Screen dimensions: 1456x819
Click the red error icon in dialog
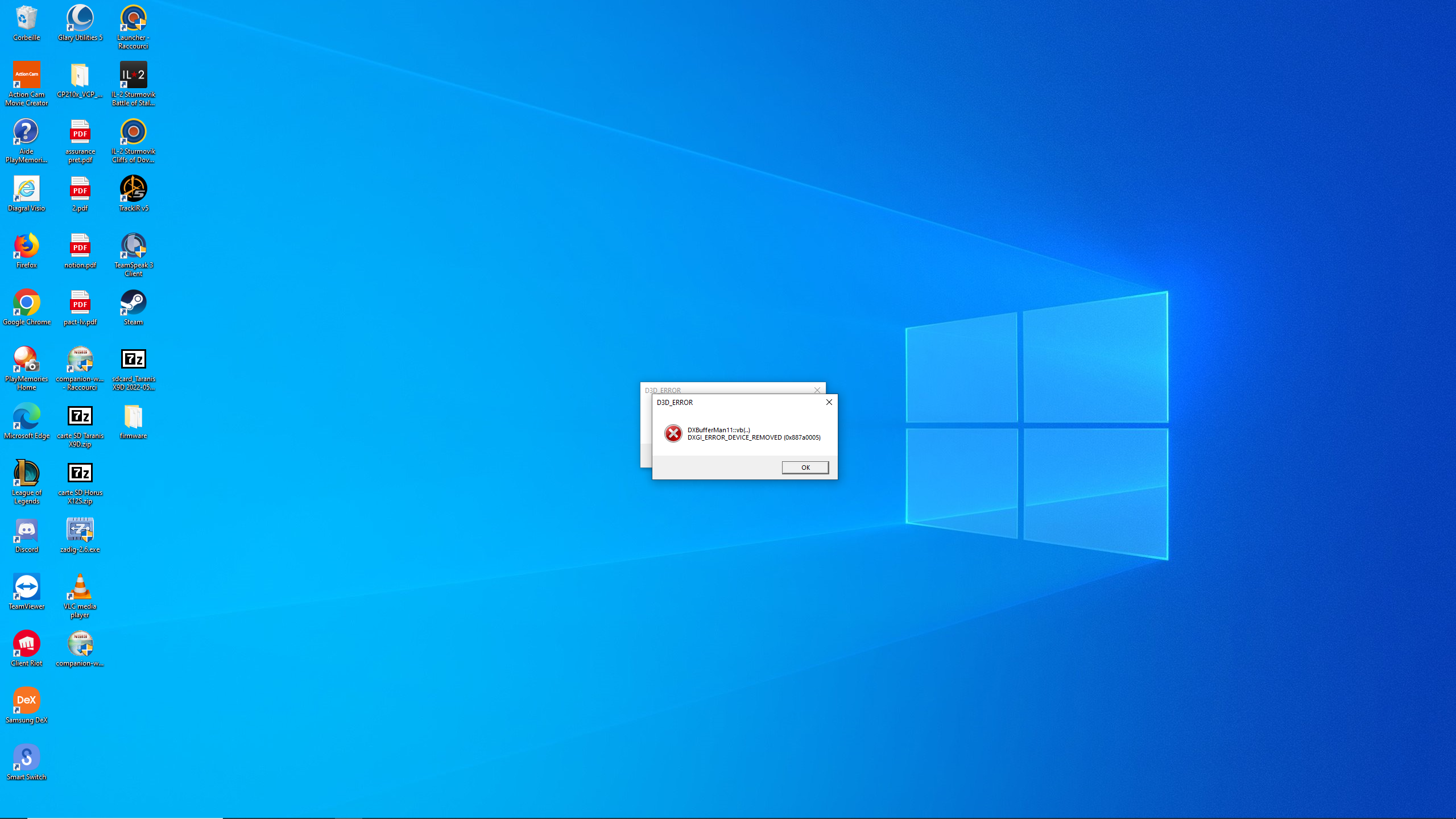[673, 433]
